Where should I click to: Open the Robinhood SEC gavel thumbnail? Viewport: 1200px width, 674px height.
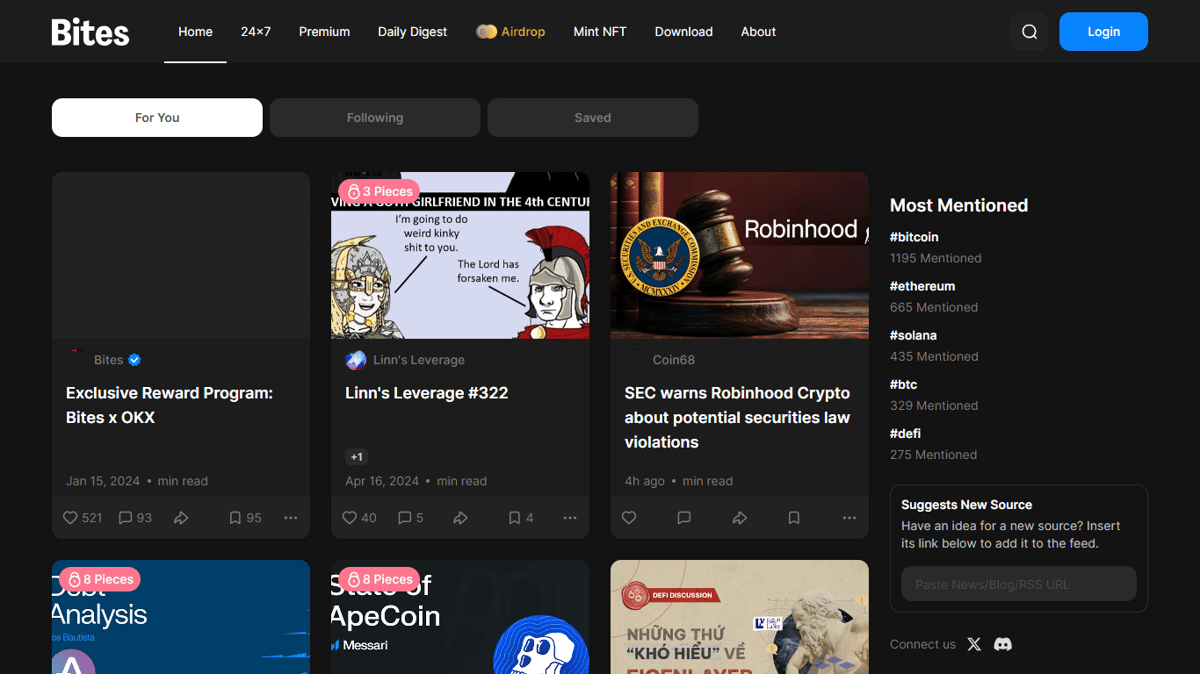pos(740,256)
